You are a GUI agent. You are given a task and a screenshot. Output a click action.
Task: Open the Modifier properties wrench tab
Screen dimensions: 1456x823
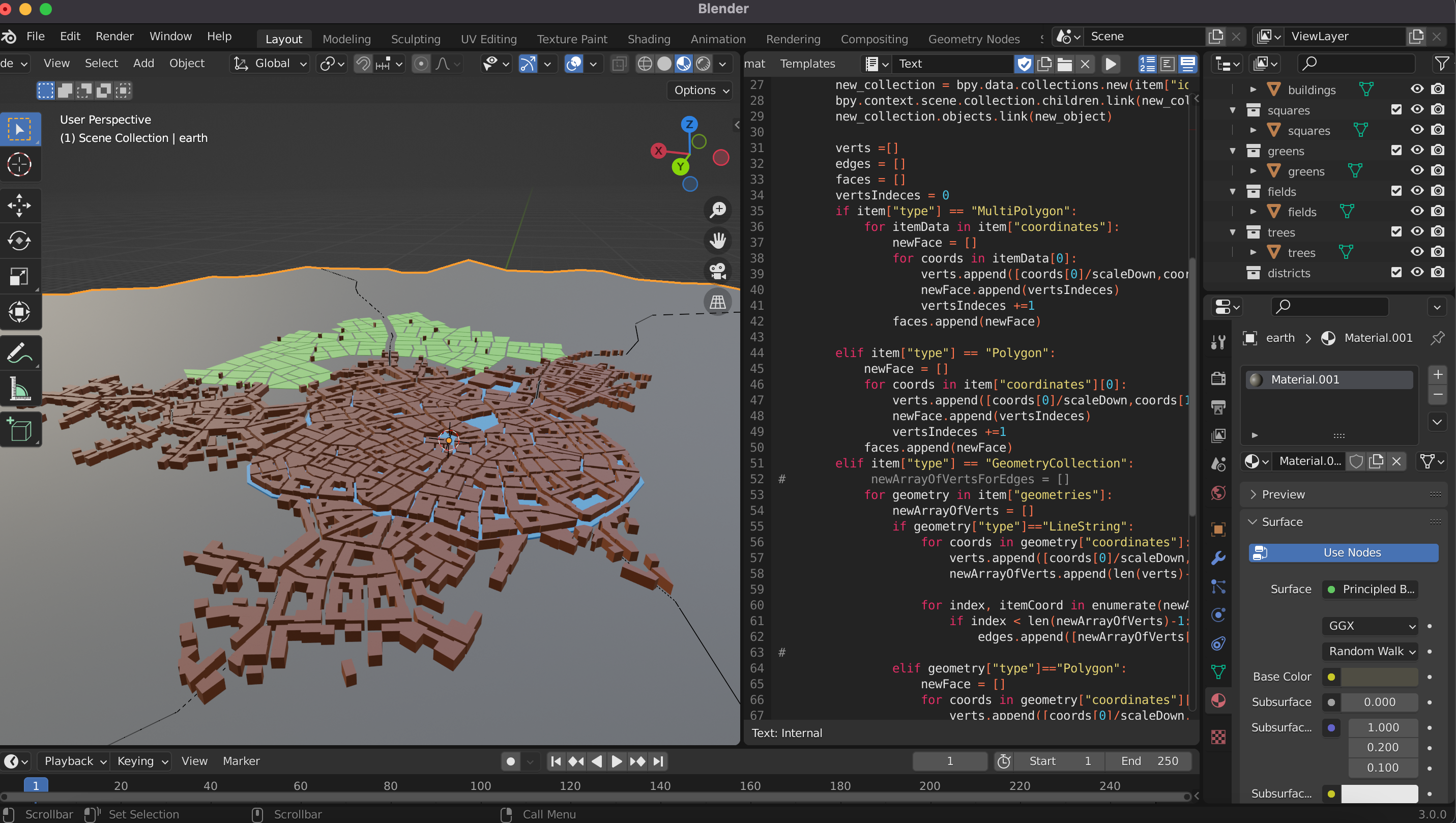pos(1218,558)
